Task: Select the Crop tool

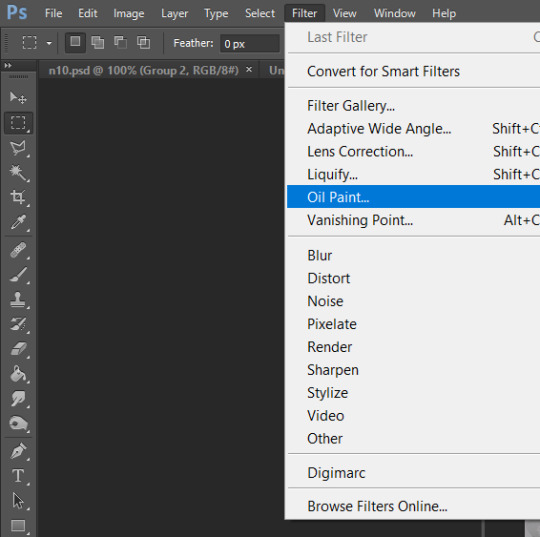Action: click(18, 197)
